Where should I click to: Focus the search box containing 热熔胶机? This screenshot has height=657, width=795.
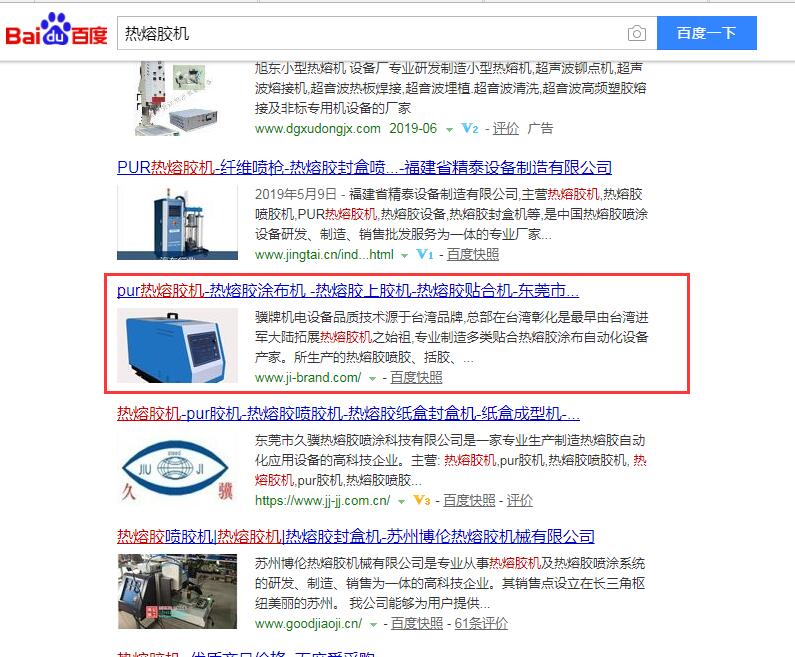click(370, 33)
